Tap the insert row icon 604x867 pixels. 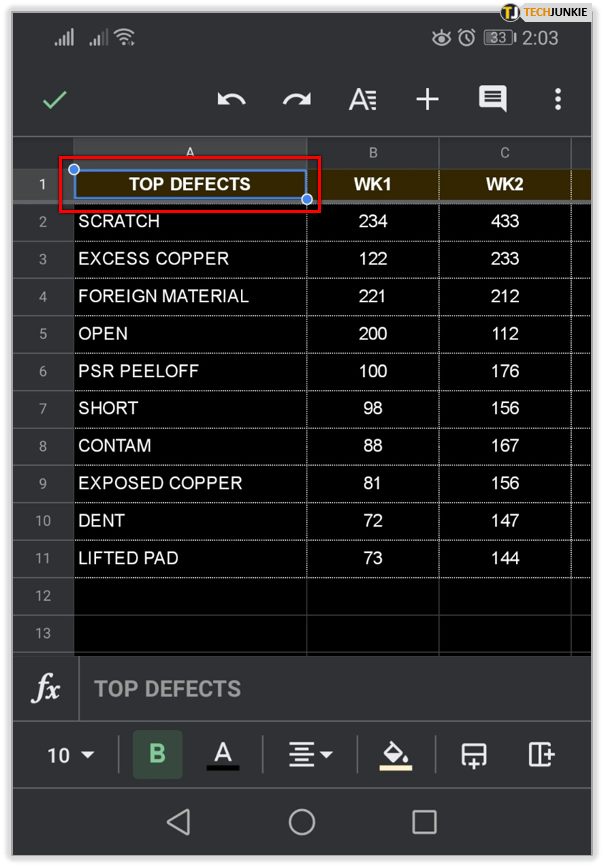tap(474, 755)
